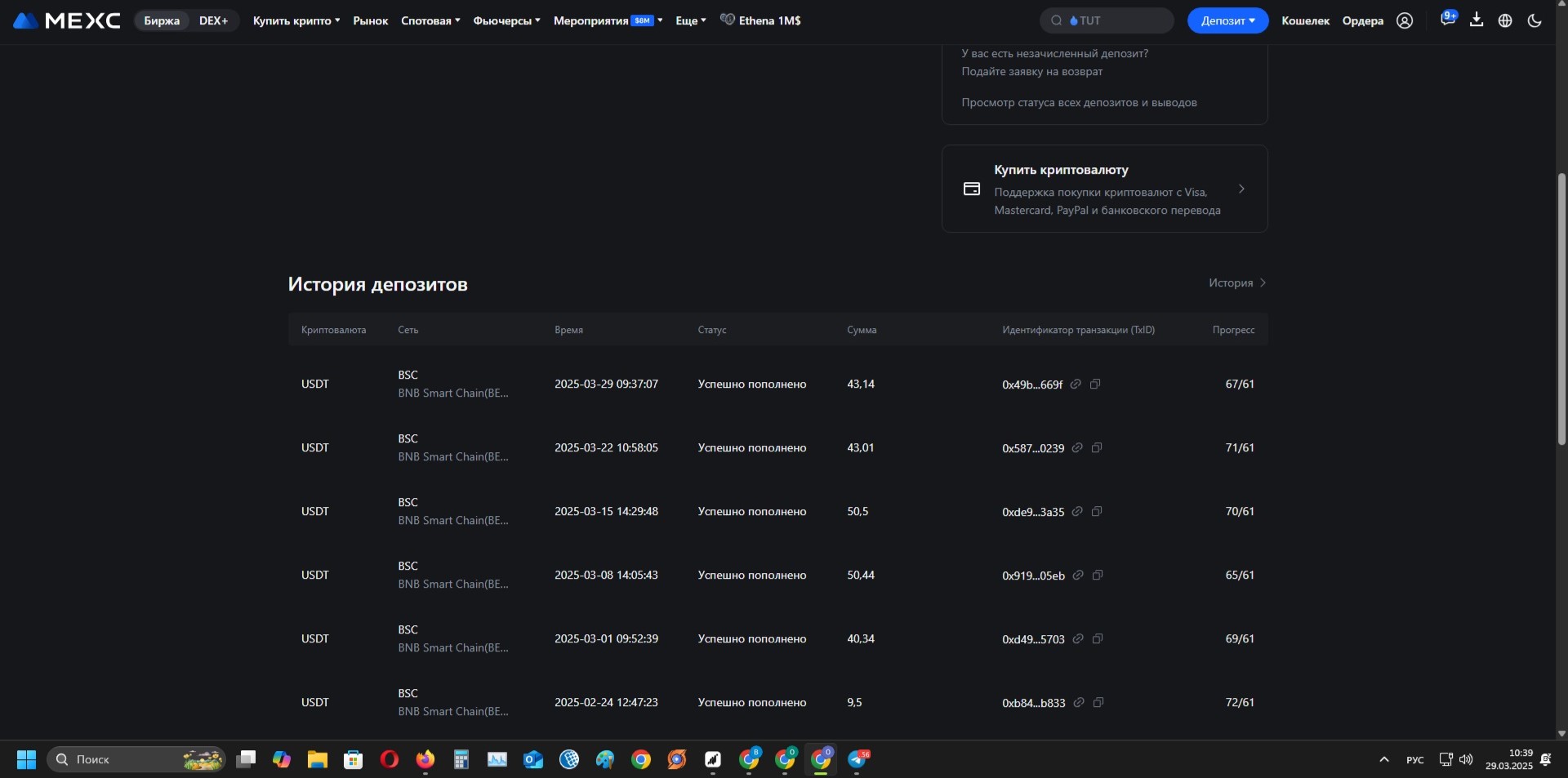This screenshot has height=778, width=1568.
Task: Click the download app icon
Action: pos(1477,20)
